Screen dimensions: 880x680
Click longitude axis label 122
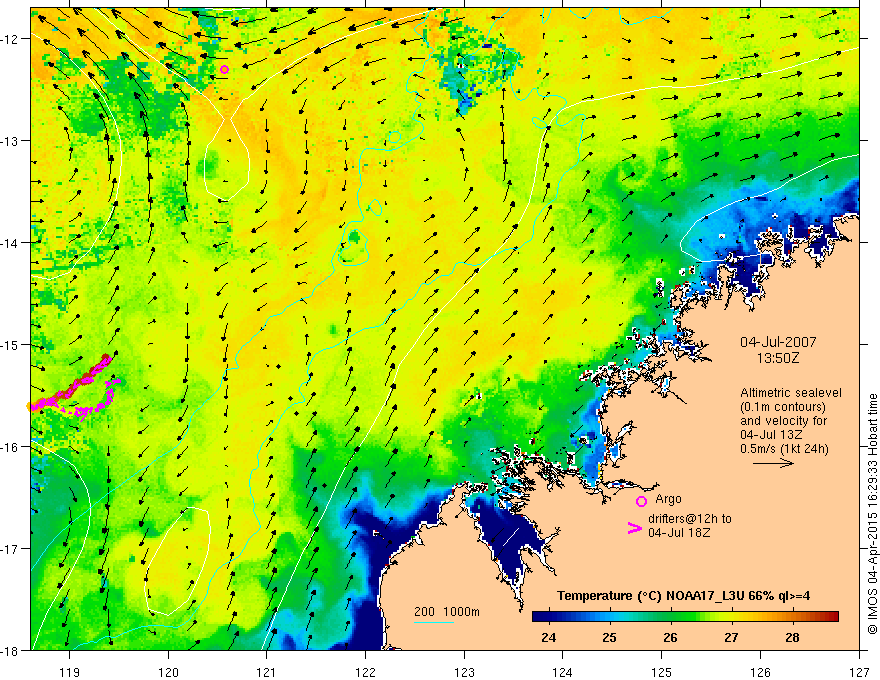coord(365,672)
